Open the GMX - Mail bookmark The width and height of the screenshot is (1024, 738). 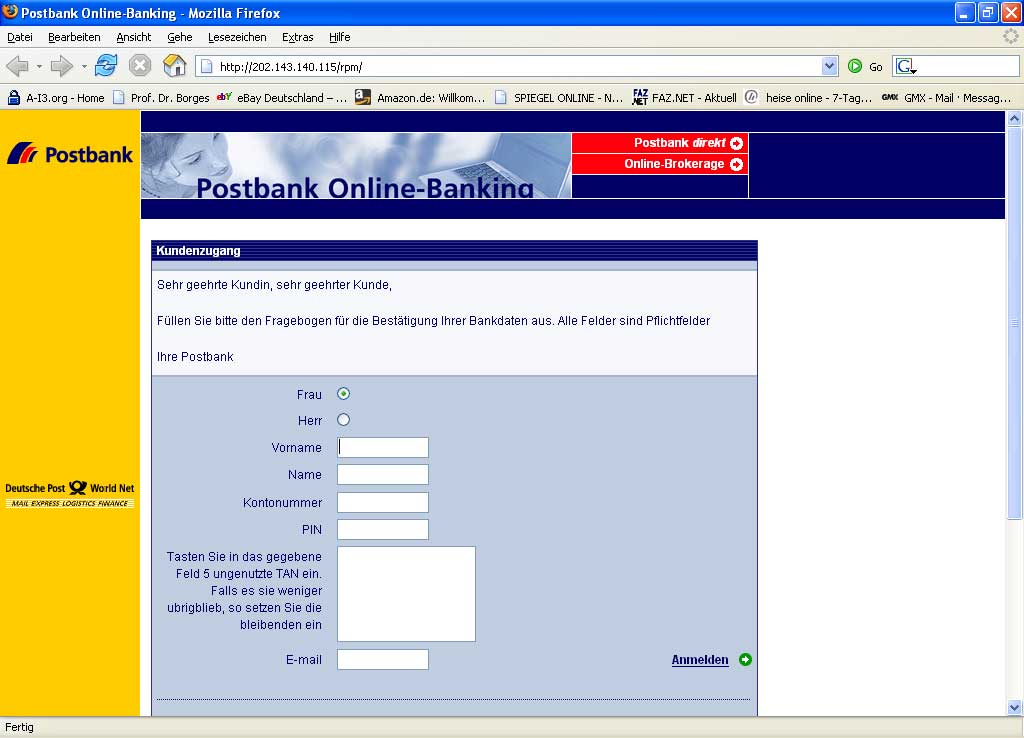coord(946,98)
